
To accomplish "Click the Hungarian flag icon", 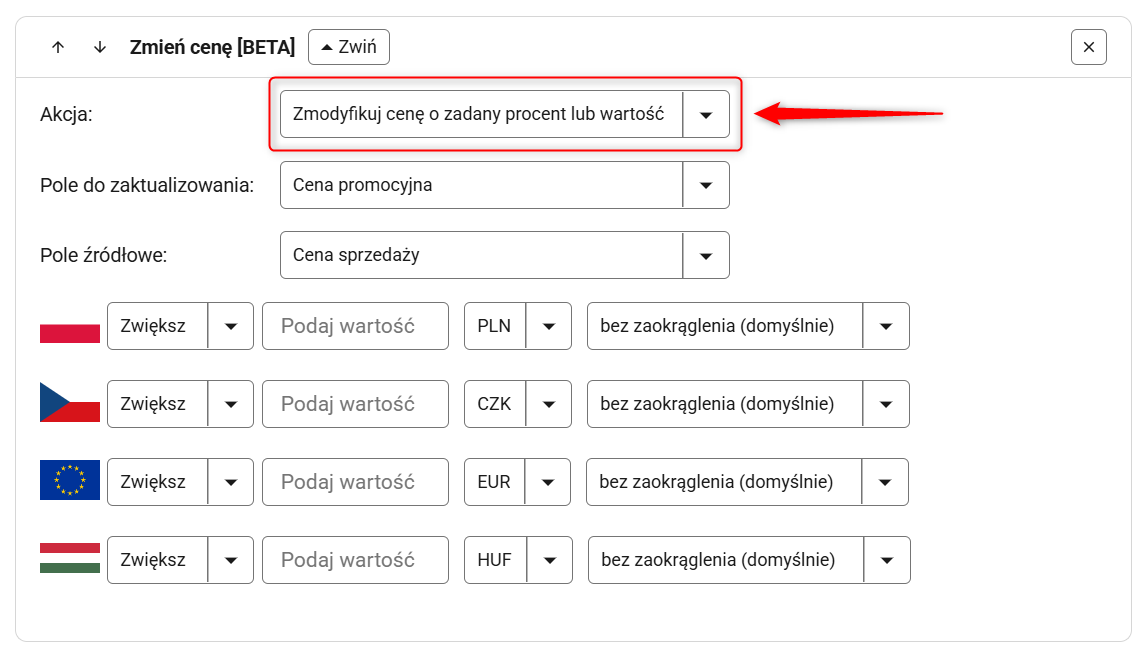I will [70, 559].
